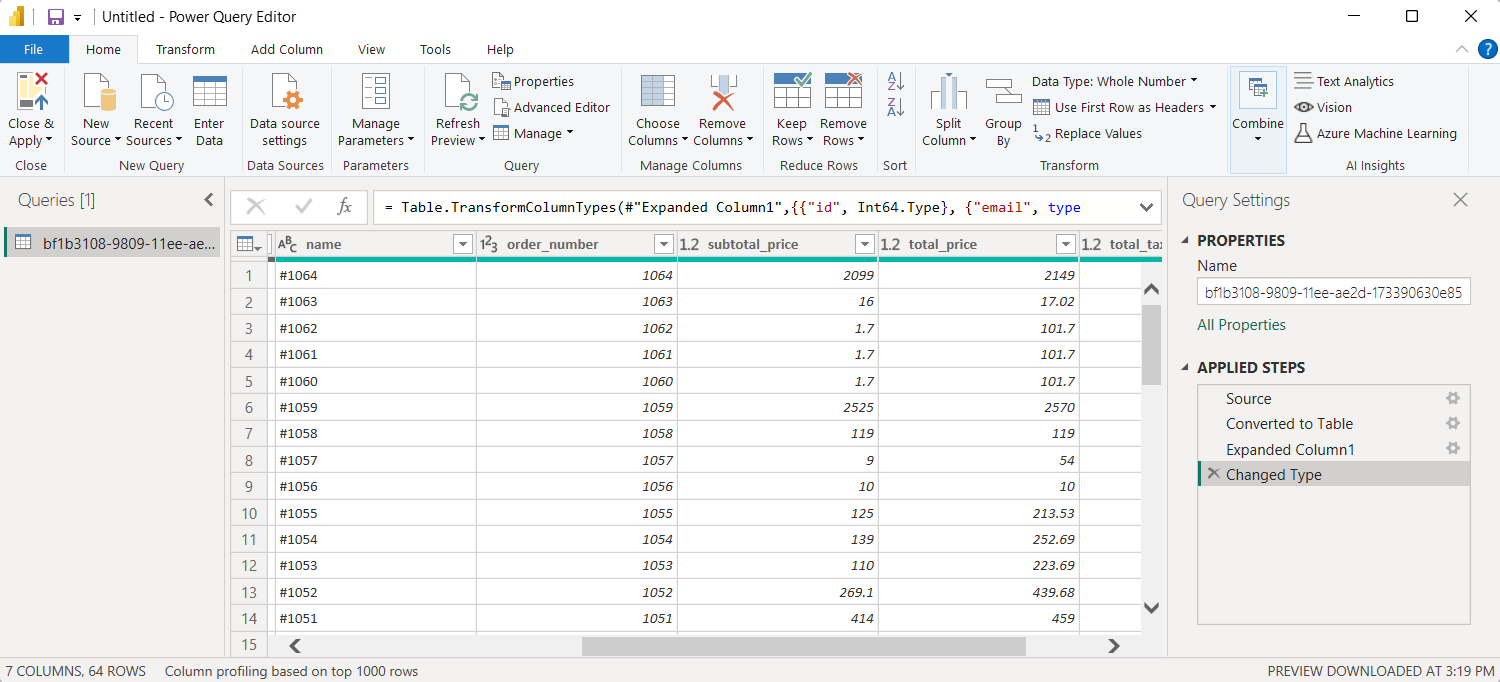Open the Use First Row as Headers dropdown

tap(1124, 107)
